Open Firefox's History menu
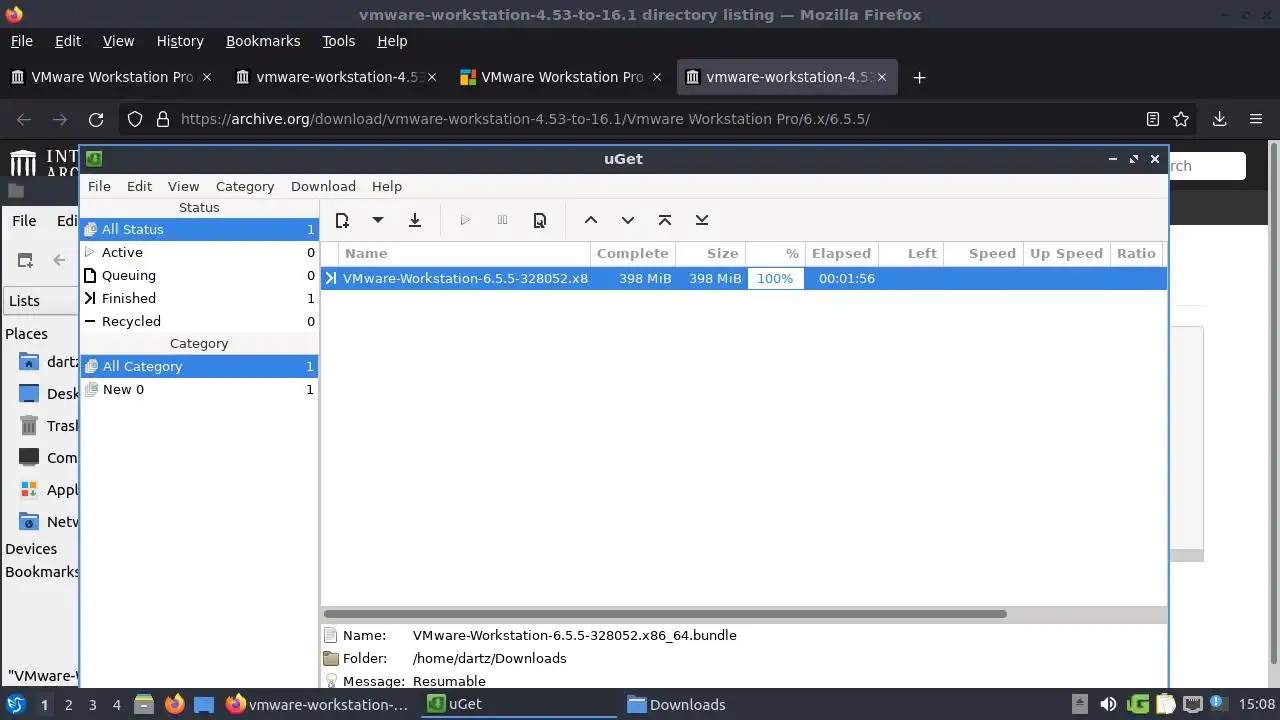The width and height of the screenshot is (1280, 720). [180, 41]
